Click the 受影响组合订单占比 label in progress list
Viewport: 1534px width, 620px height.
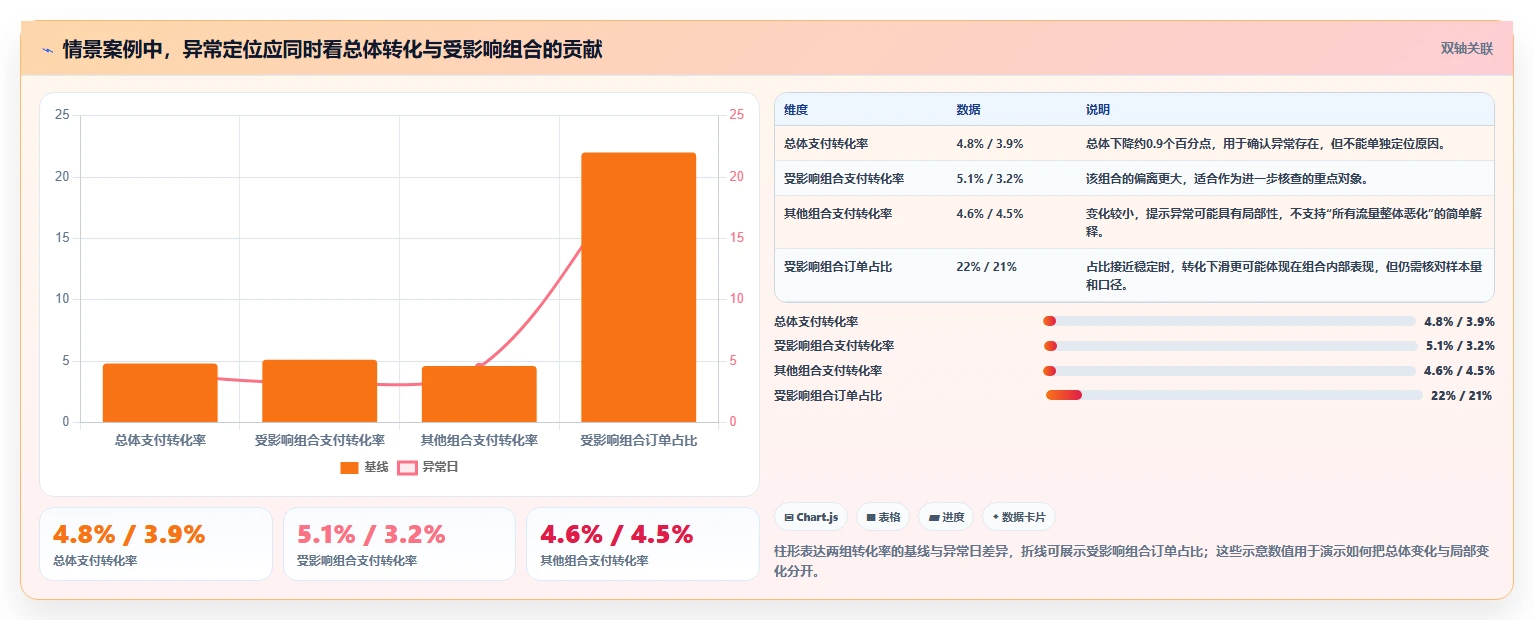point(828,396)
